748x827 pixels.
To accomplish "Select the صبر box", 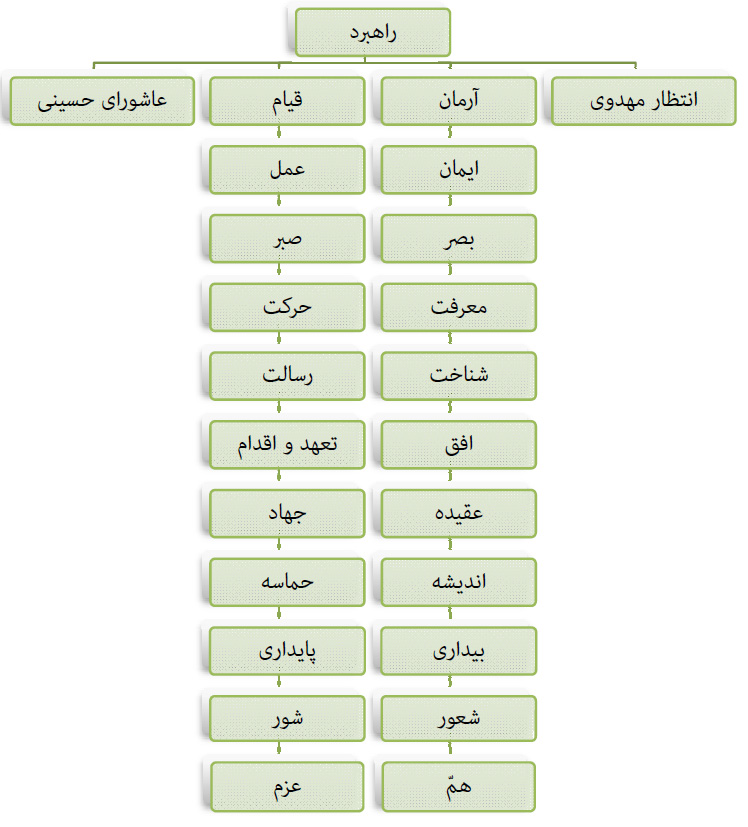I will pos(288,239).
